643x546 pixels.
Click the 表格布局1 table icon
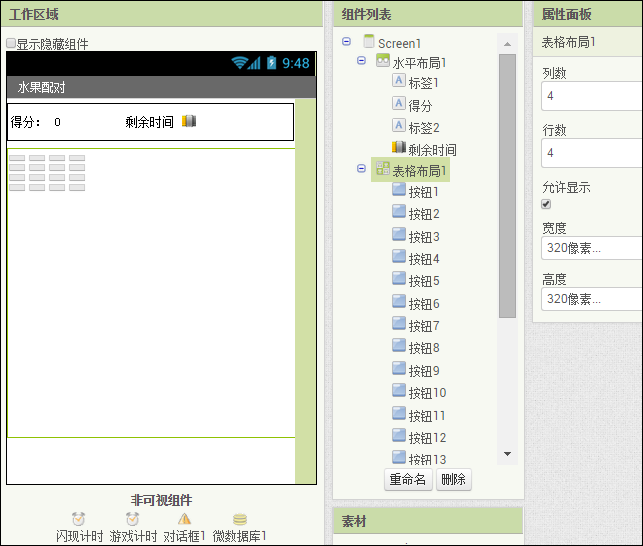[x=383, y=168]
